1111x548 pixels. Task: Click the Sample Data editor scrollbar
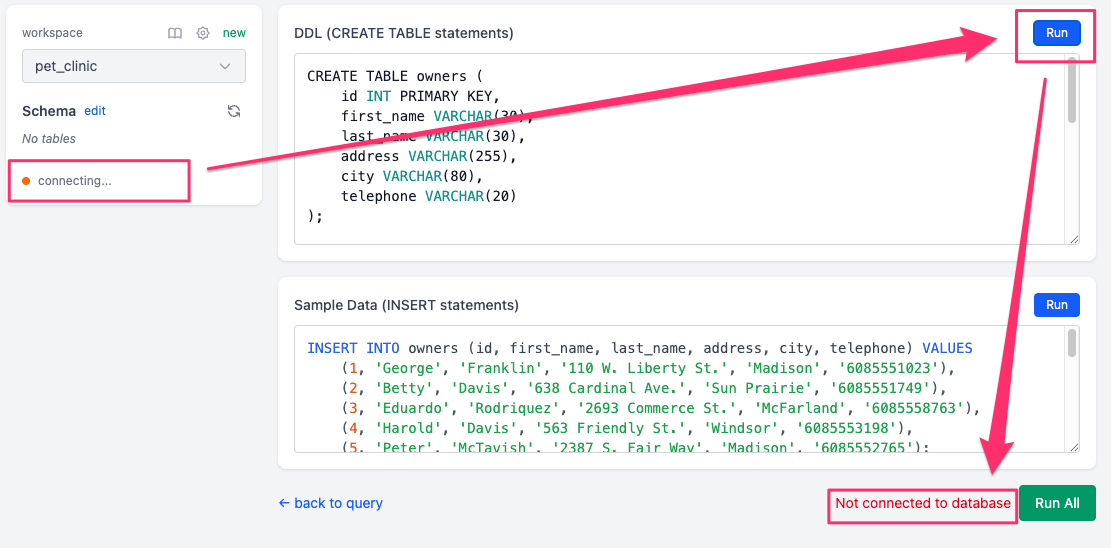click(1072, 344)
